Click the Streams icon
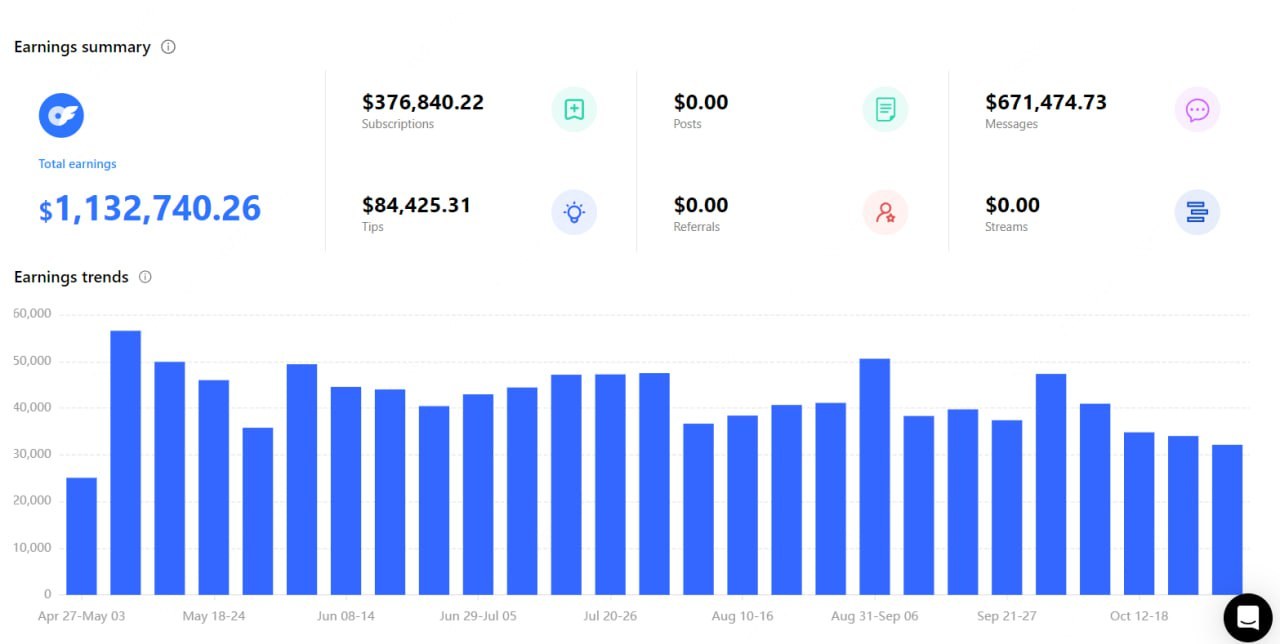The image size is (1280, 644). pyautogui.click(x=1197, y=212)
